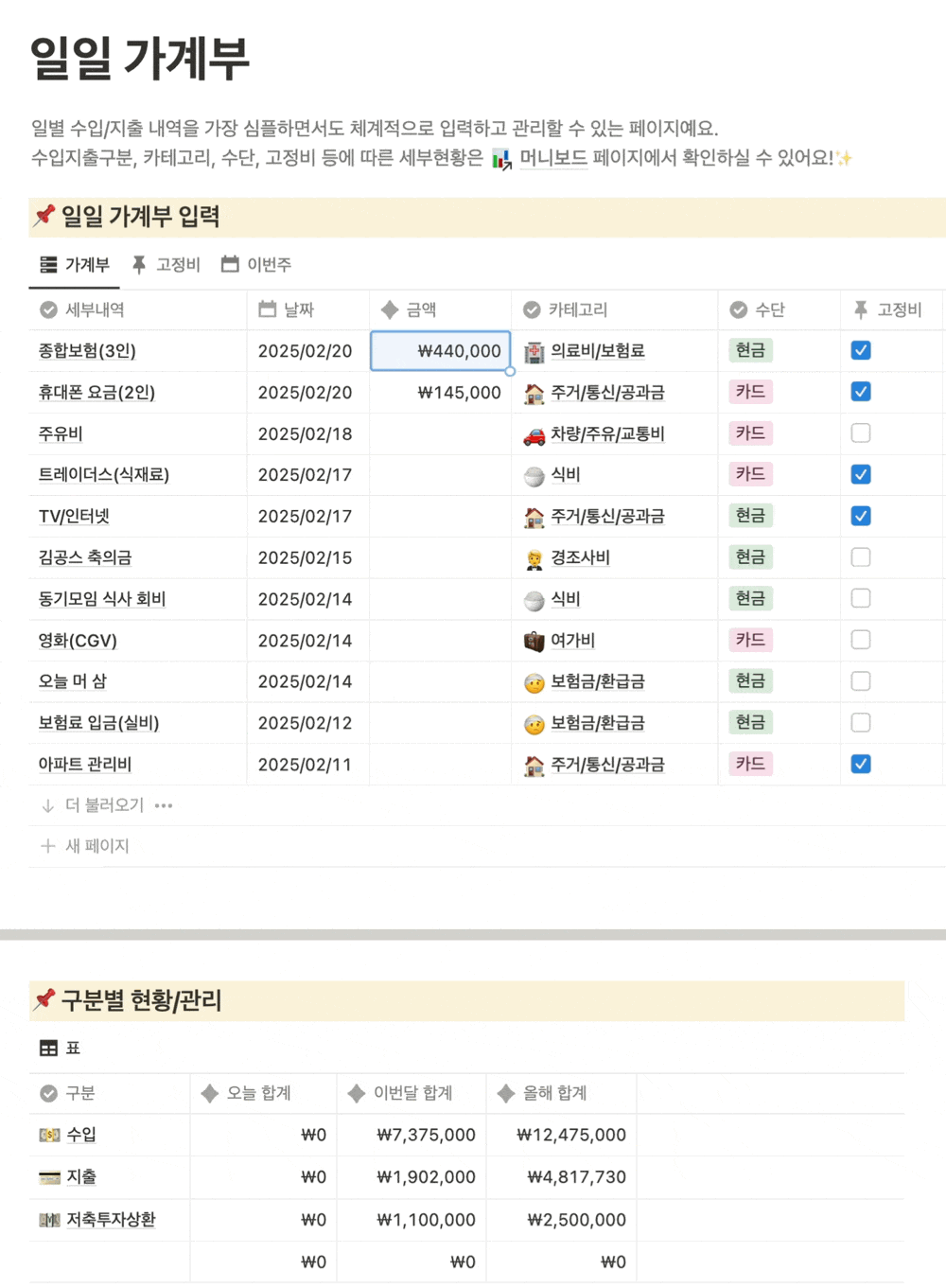The height and width of the screenshot is (1288, 946).
Task: Check 고정비 for 주유비 row
Action: pos(861,433)
